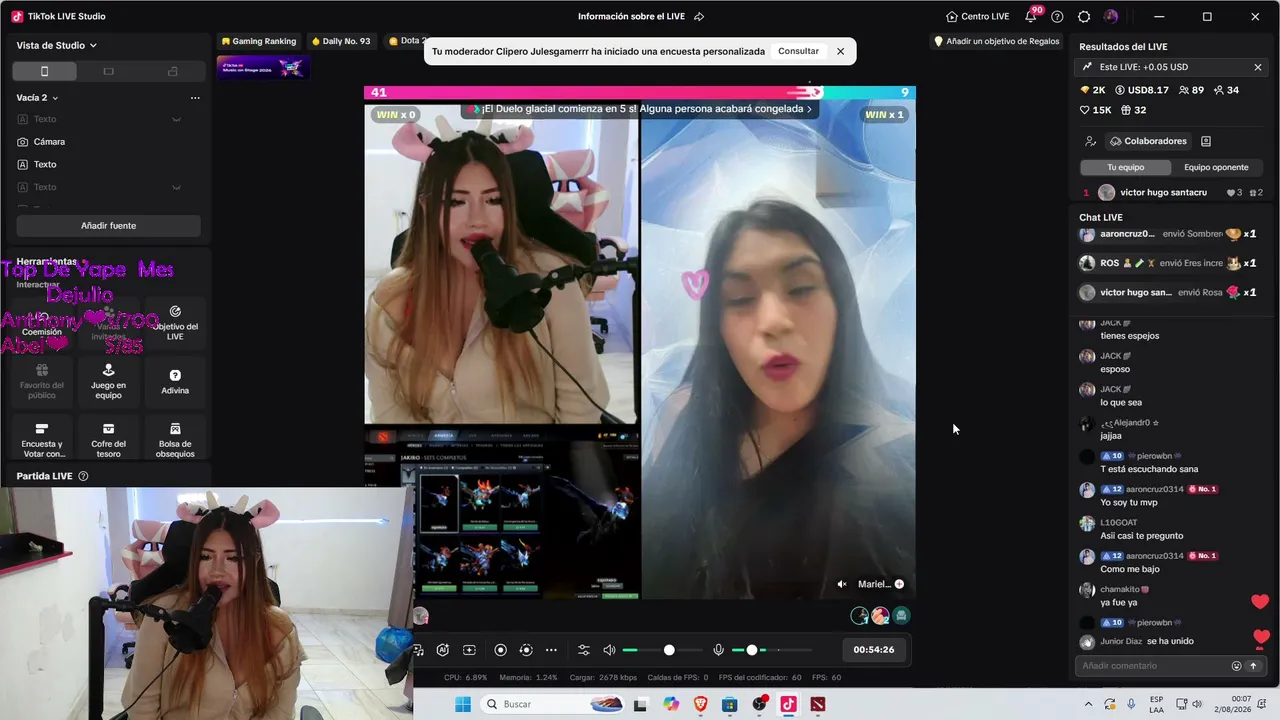Viewport: 1280px width, 720px height.
Task: Mute the microphone icon
Action: (718, 650)
